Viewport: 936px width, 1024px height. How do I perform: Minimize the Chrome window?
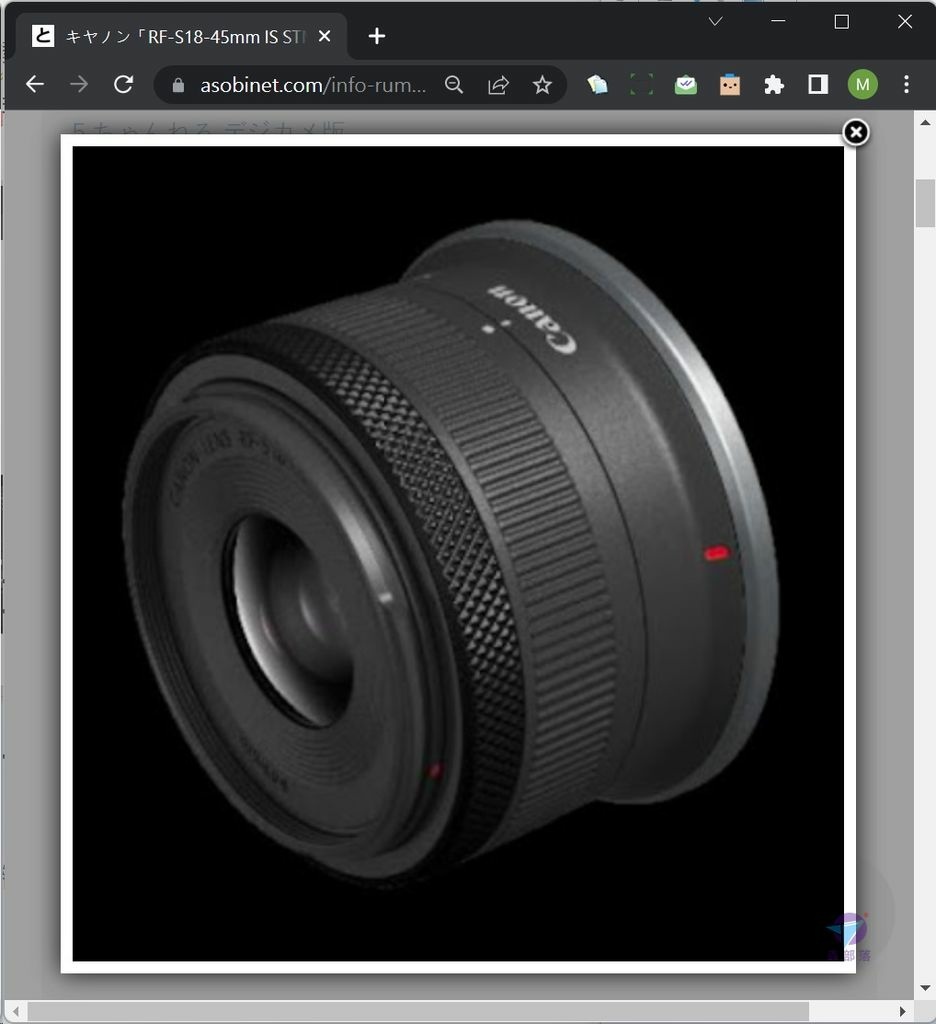click(x=778, y=22)
